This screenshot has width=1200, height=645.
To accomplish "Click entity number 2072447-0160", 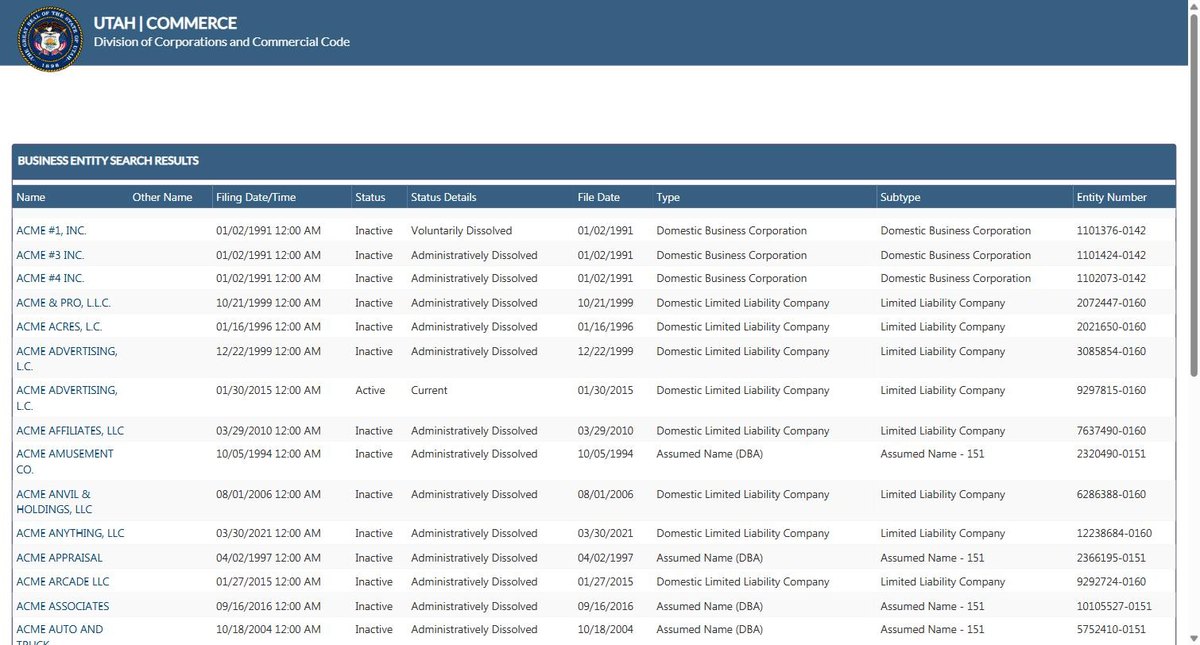I will tap(1111, 303).
